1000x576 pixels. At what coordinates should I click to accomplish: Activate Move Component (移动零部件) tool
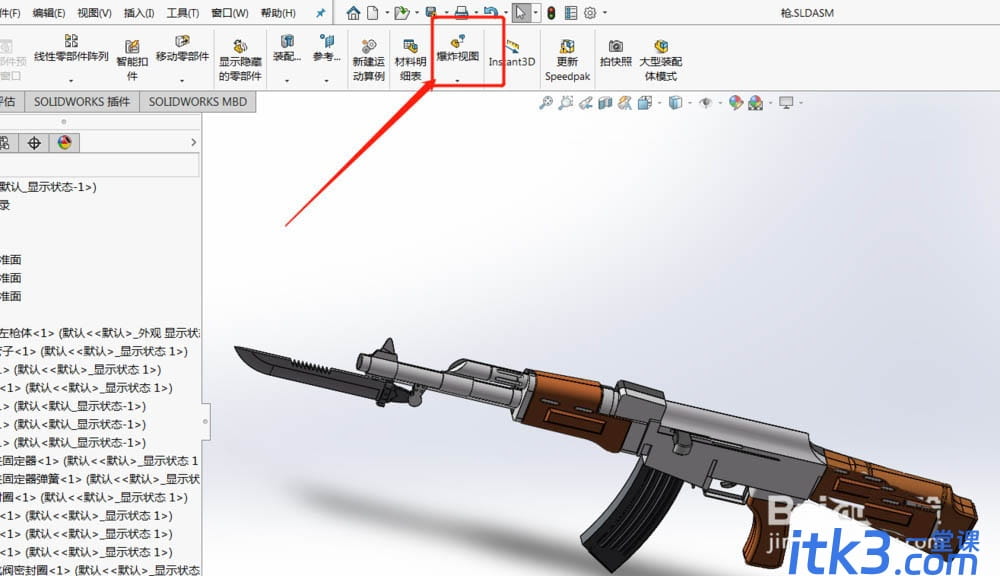click(x=182, y=49)
